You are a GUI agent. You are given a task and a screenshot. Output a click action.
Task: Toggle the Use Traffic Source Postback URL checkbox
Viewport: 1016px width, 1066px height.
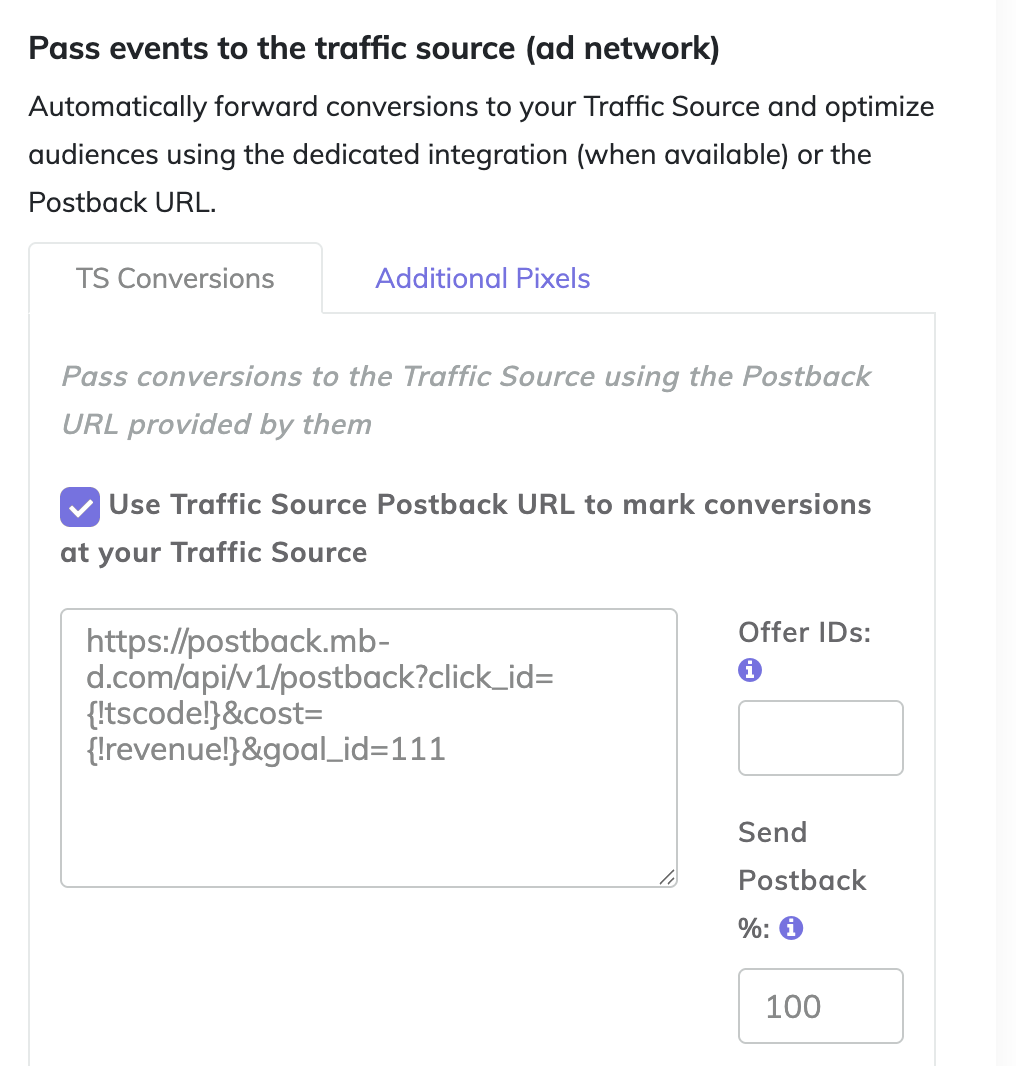click(80, 506)
